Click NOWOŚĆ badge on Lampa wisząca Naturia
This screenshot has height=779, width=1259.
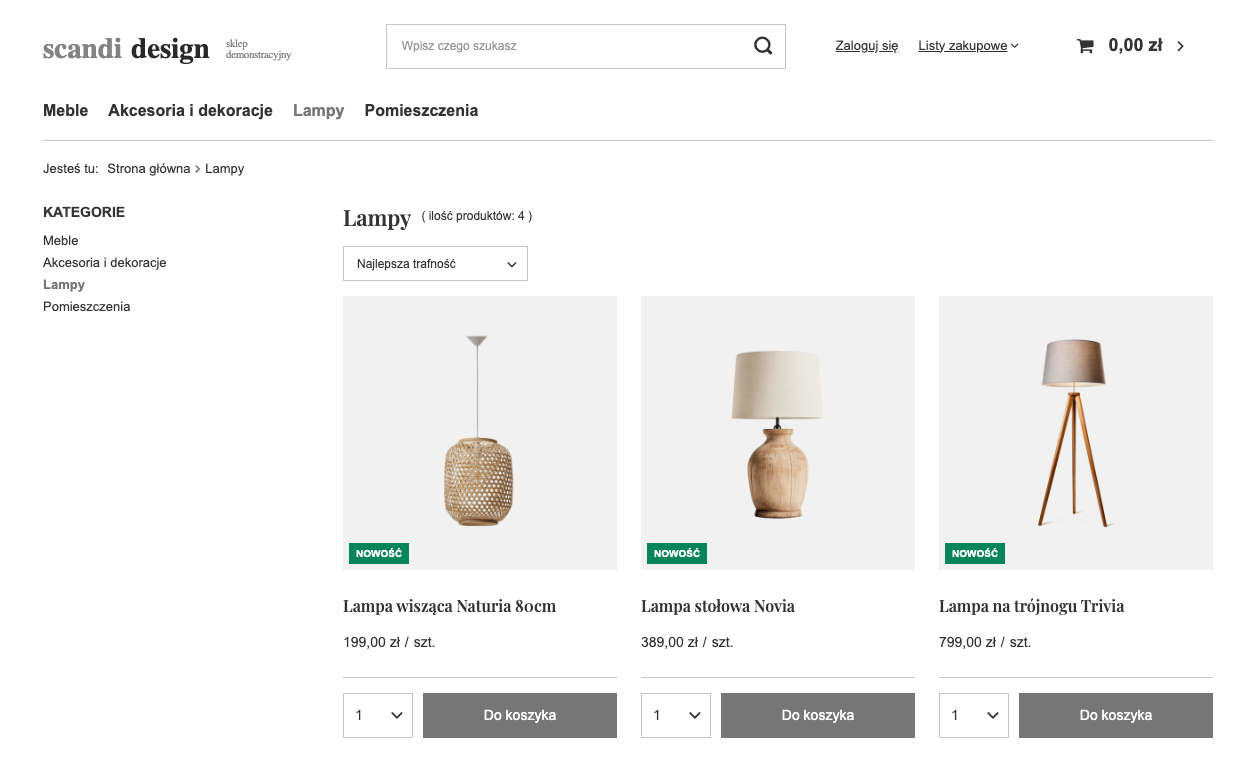(x=379, y=553)
